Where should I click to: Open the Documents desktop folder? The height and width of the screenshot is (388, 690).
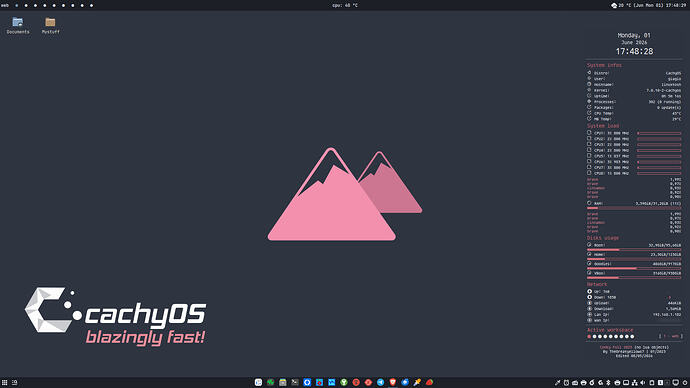click(18, 25)
